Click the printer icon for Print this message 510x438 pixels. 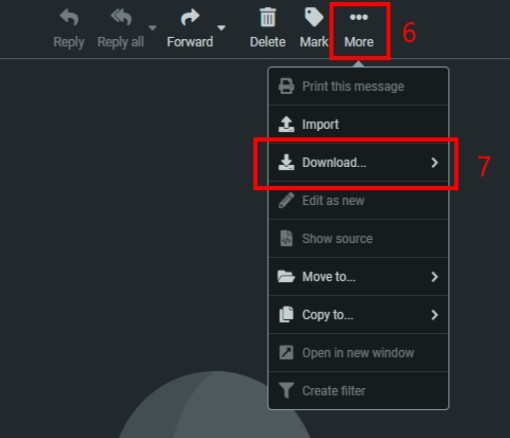pos(286,86)
